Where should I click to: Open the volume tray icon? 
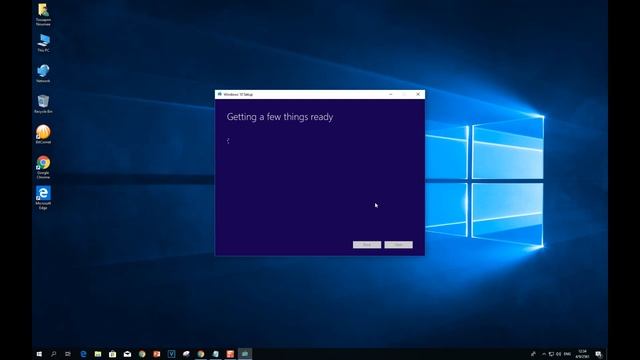[x=558, y=354]
